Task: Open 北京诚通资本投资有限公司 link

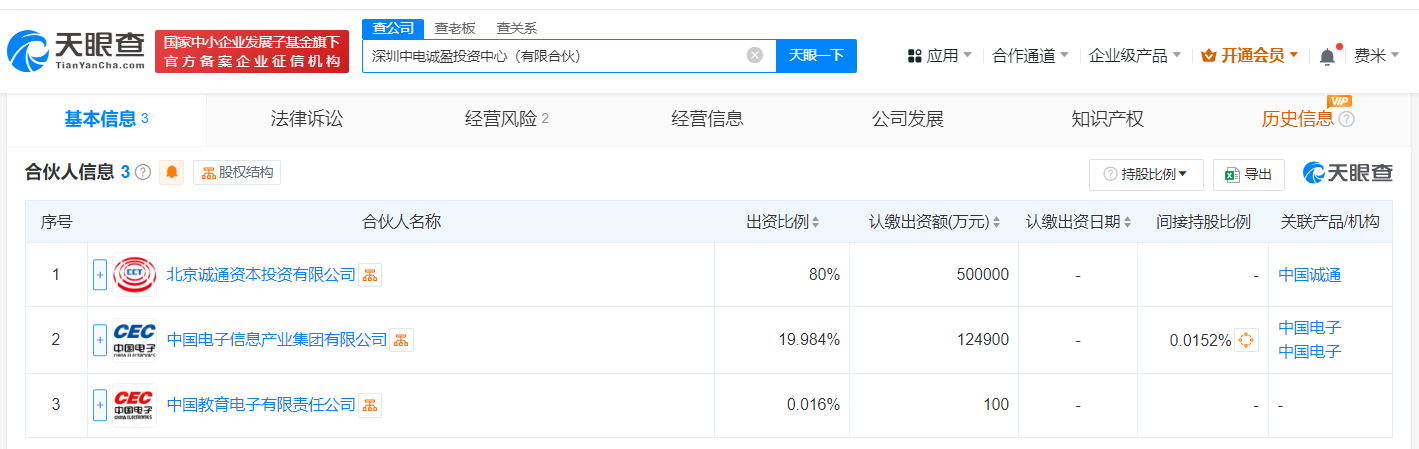Action: click(261, 275)
